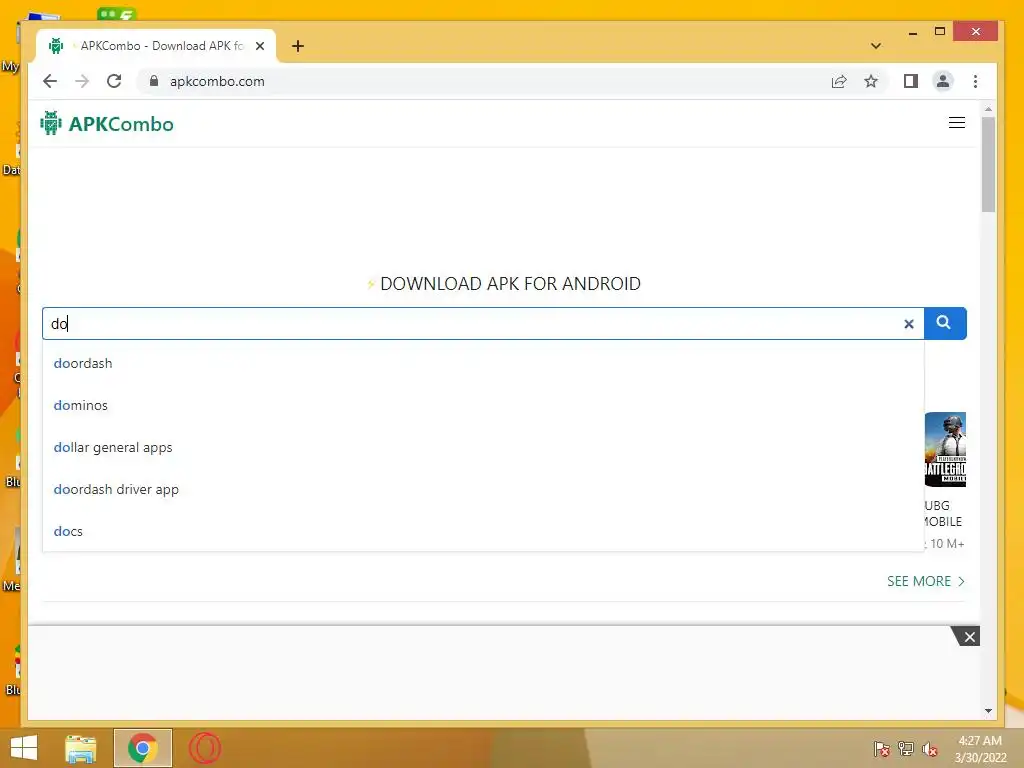1024x768 pixels.
Task: Open the APKCombo hamburger menu
Action: 957,123
